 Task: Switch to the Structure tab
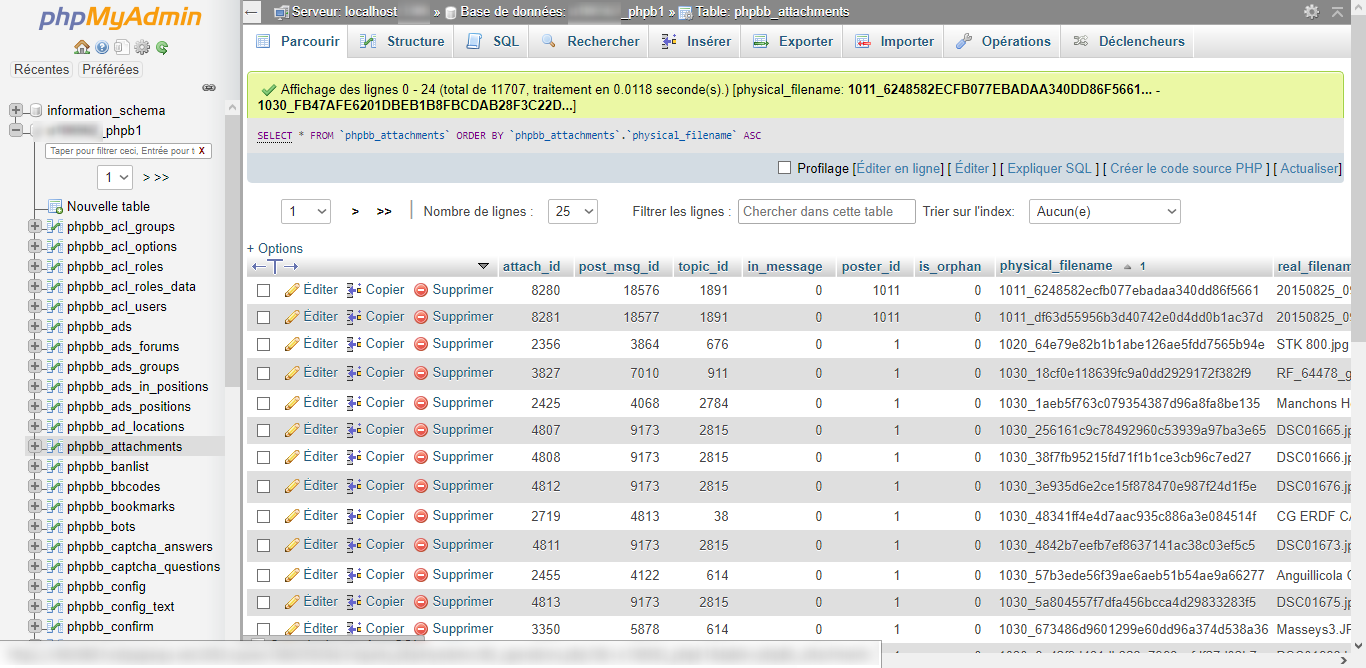pyautogui.click(x=403, y=42)
